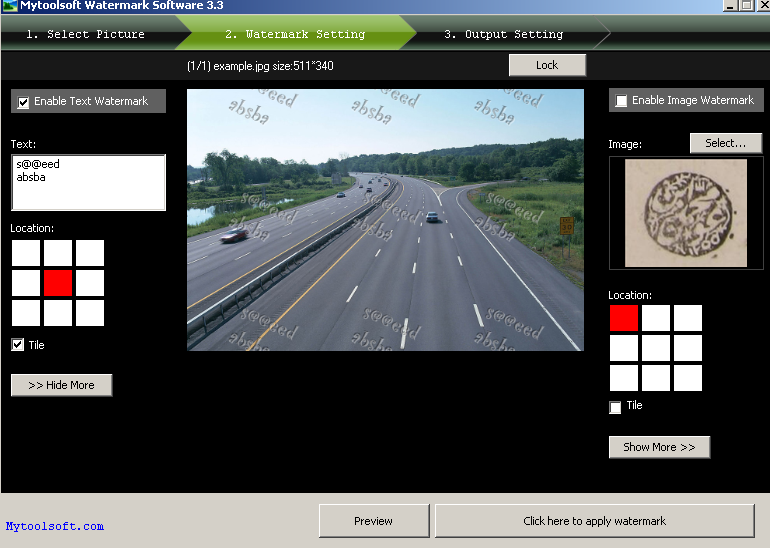
Task: Select top-right location cell for image watermark
Action: point(688,318)
